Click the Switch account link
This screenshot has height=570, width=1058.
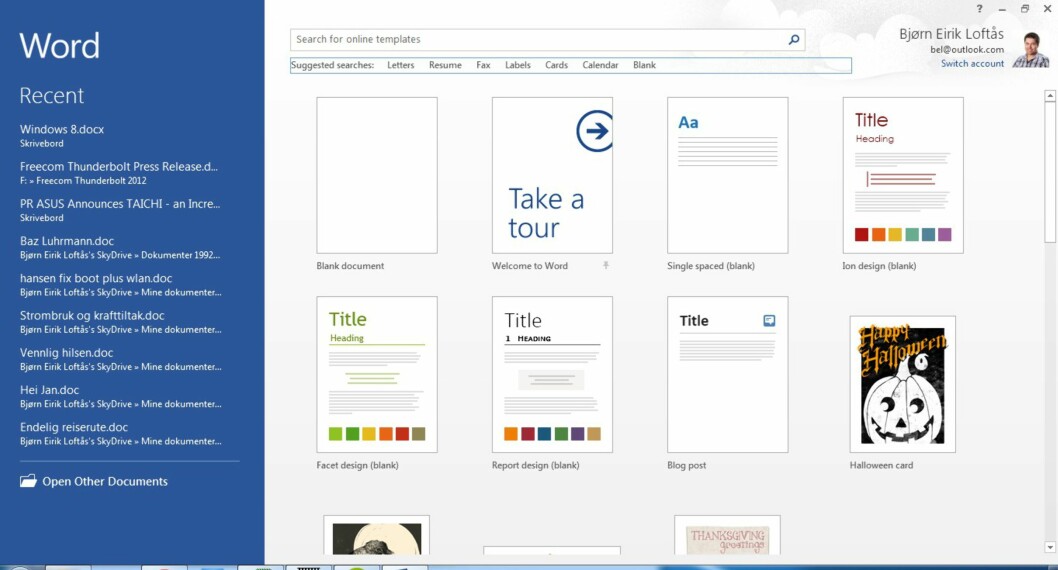point(972,63)
